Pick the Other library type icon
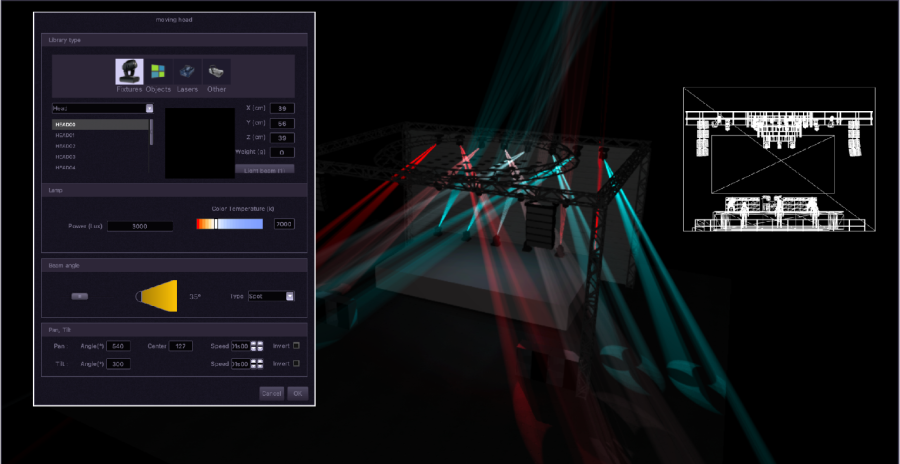Screen dimensions: 900x464 216,72
